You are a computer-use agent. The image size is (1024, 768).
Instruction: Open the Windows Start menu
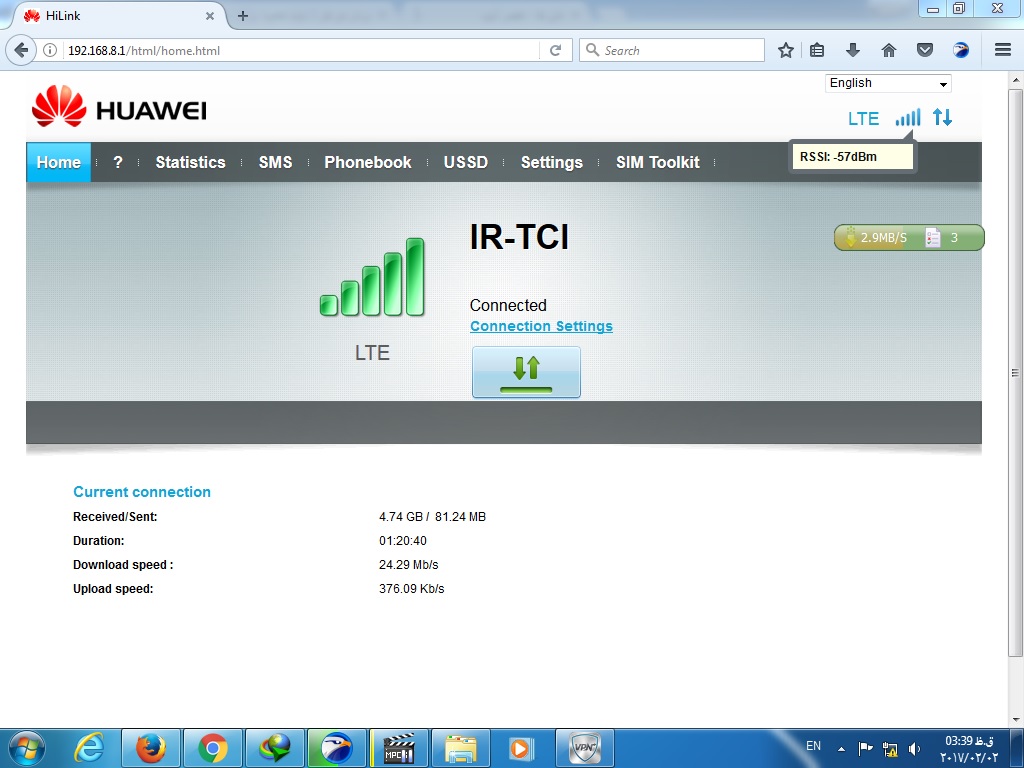pyautogui.click(x=27, y=748)
